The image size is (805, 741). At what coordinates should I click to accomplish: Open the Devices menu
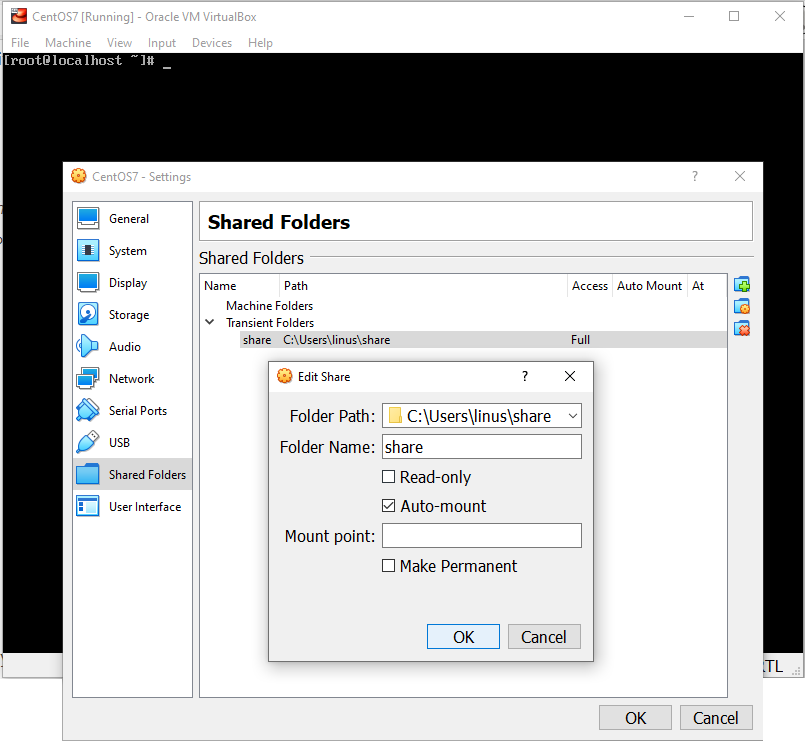click(x=212, y=43)
